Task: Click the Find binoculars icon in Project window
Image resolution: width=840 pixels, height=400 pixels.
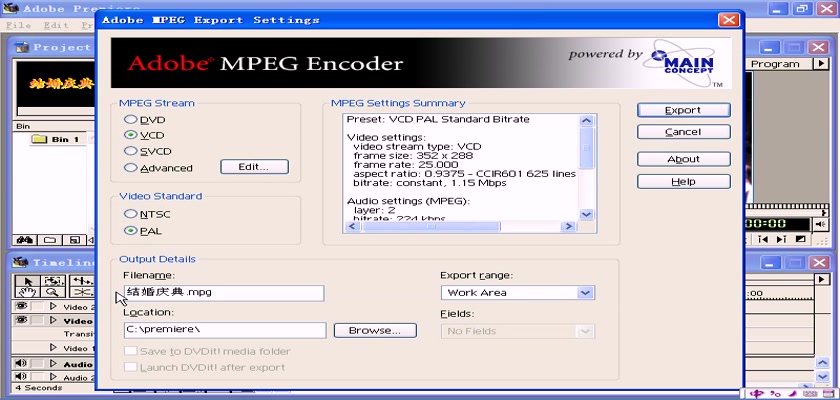Action: (x=25, y=240)
